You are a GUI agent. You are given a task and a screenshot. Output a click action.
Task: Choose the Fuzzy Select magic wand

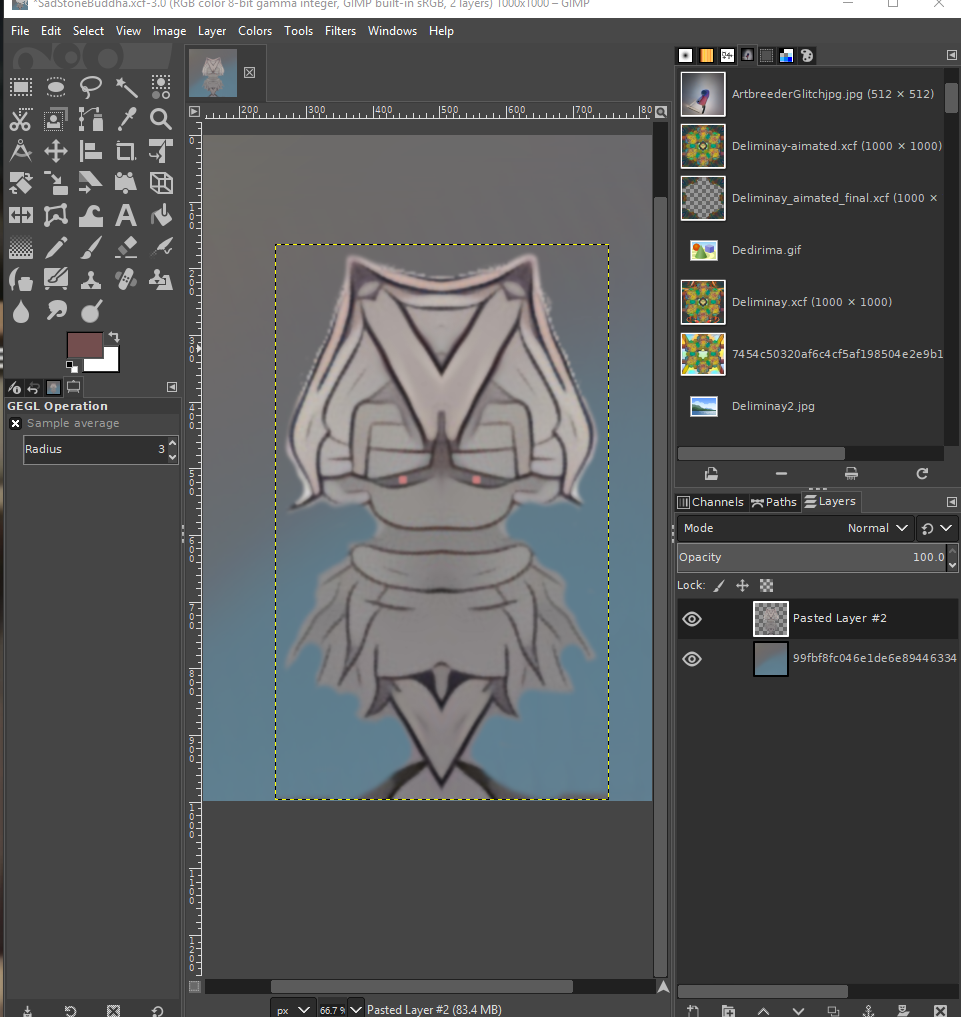(126, 87)
